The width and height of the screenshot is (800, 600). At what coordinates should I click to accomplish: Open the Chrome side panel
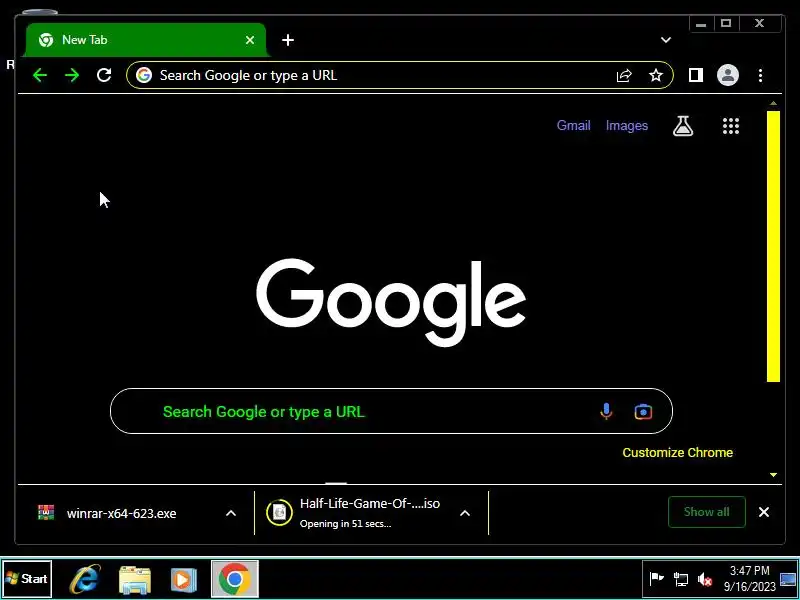click(x=696, y=76)
